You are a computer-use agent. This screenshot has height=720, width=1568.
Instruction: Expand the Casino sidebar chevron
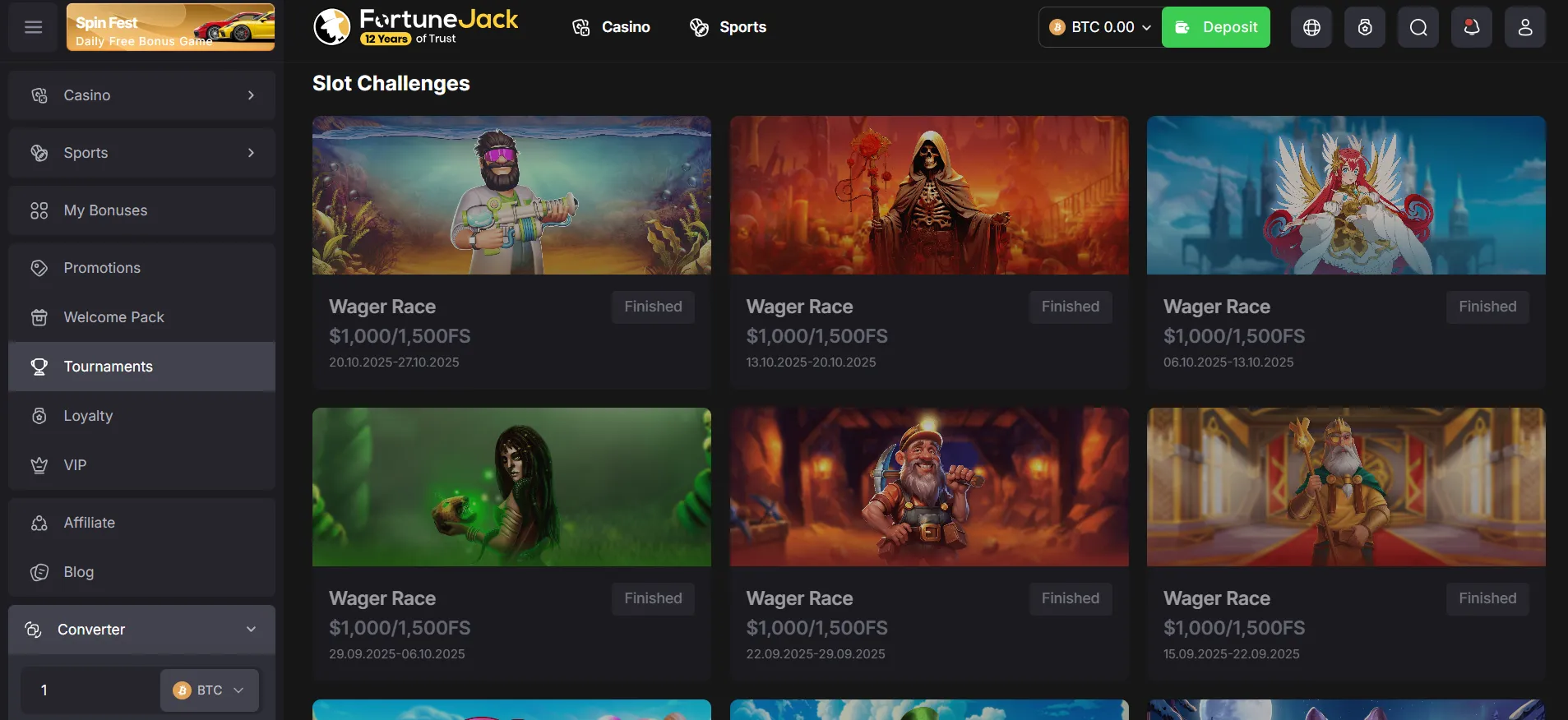[251, 95]
